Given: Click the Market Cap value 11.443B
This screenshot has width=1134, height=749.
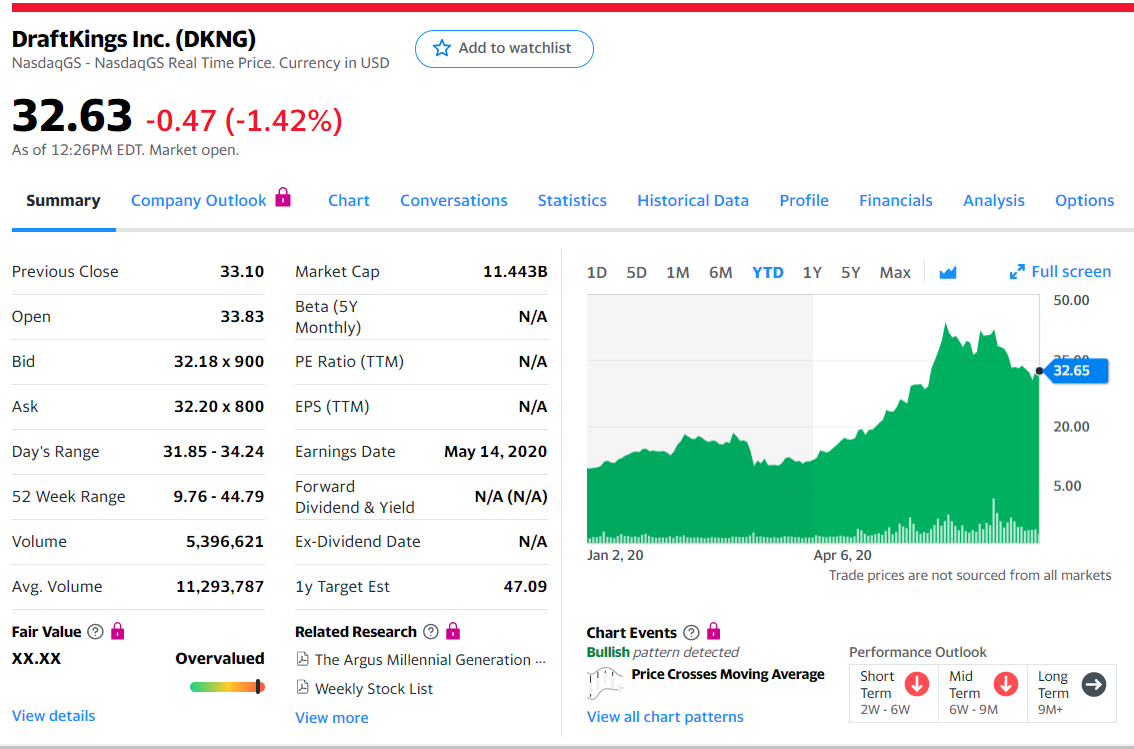Looking at the screenshot, I should [515, 272].
